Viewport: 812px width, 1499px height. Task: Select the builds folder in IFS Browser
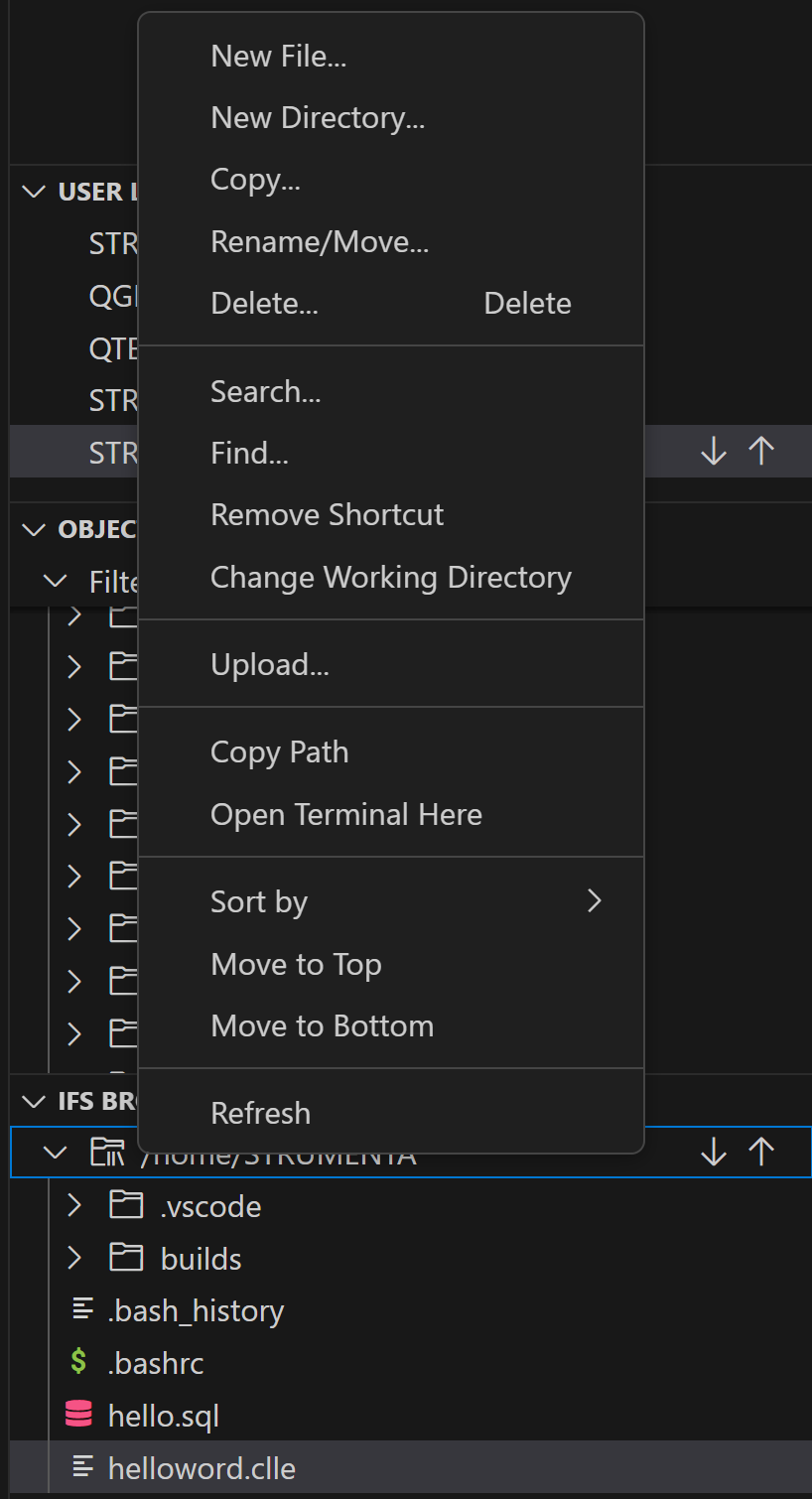(201, 1257)
